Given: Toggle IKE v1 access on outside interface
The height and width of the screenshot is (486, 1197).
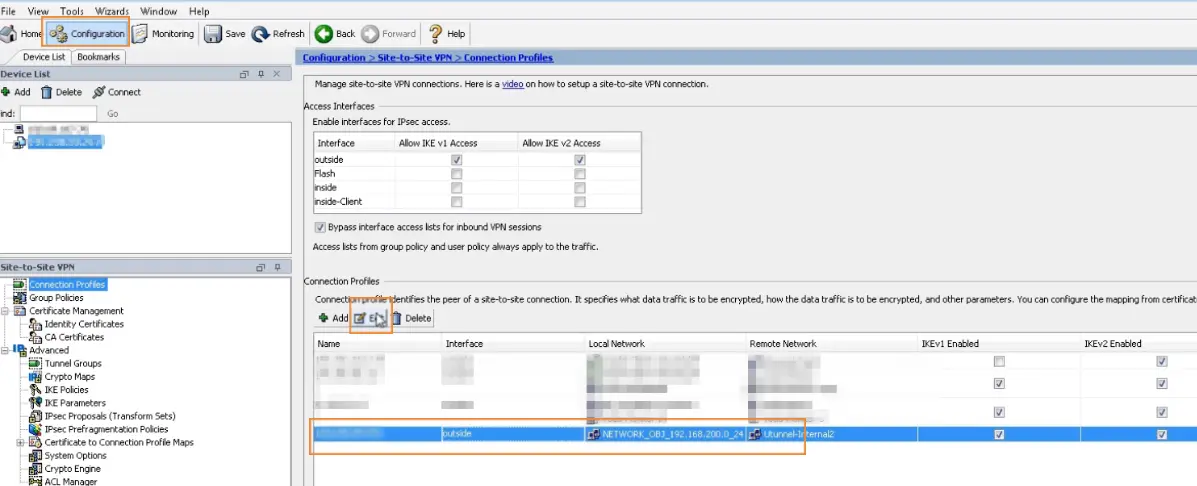Looking at the screenshot, I should tap(457, 160).
